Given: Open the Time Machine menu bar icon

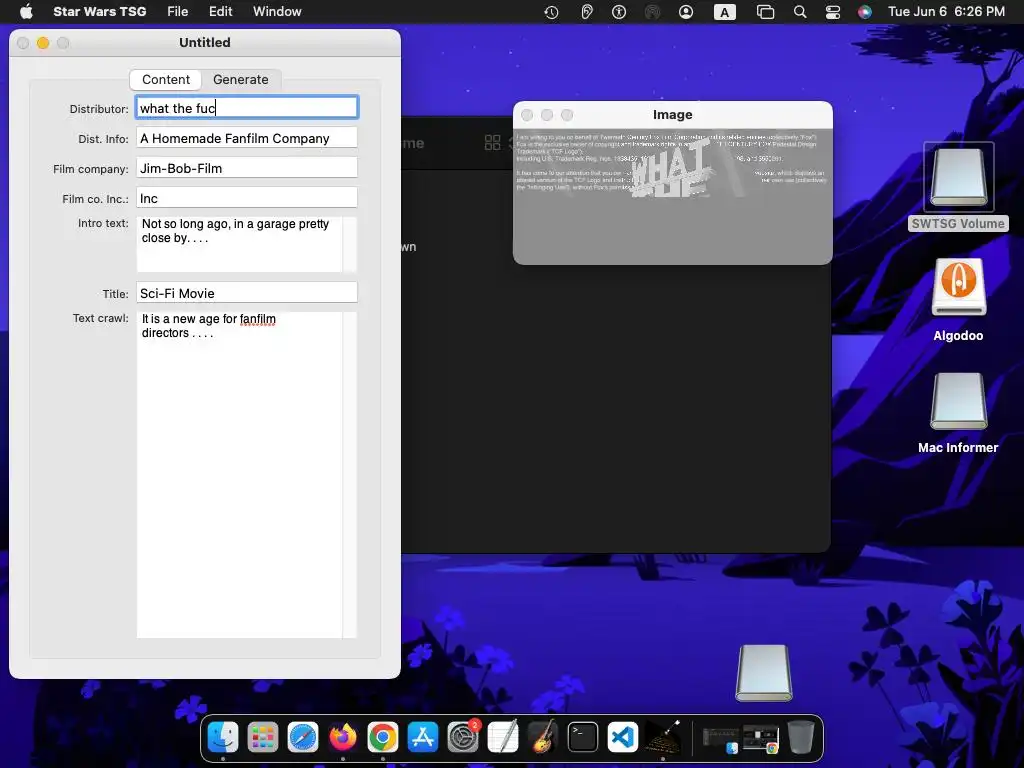Looking at the screenshot, I should [x=551, y=12].
